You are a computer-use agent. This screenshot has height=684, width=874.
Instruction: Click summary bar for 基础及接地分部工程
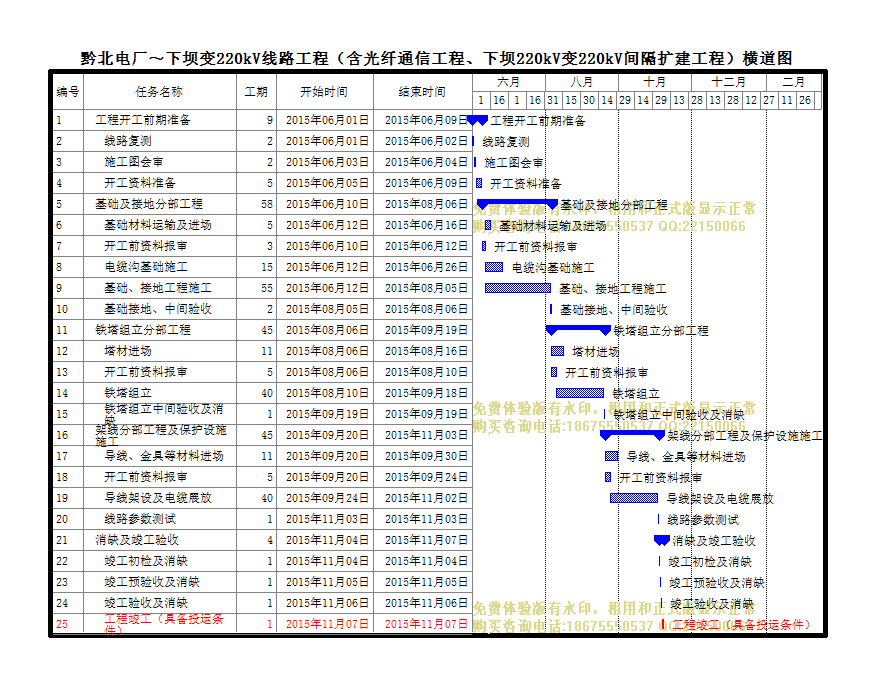517,203
